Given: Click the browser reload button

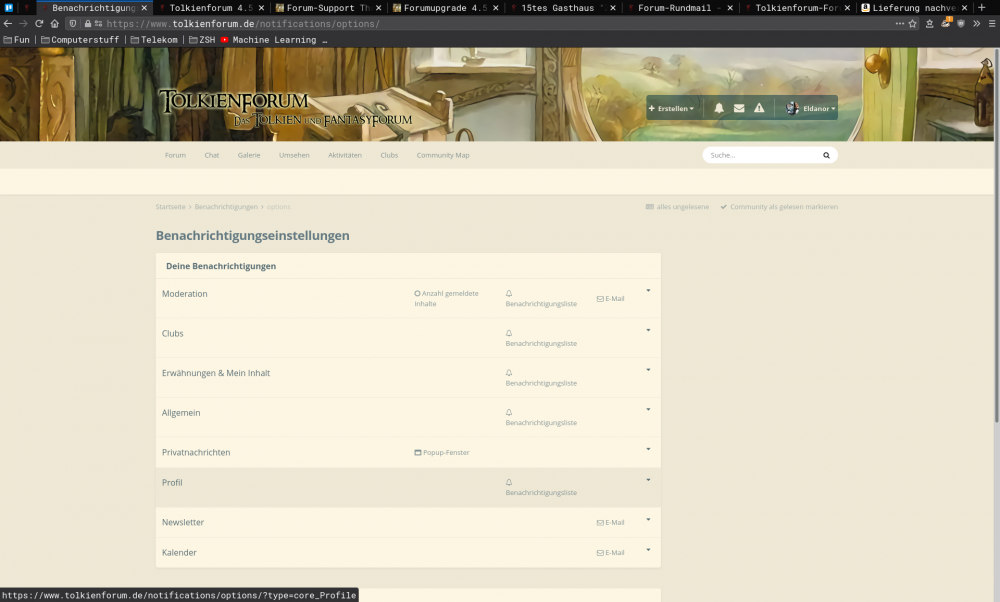Looking at the screenshot, I should (x=39, y=23).
